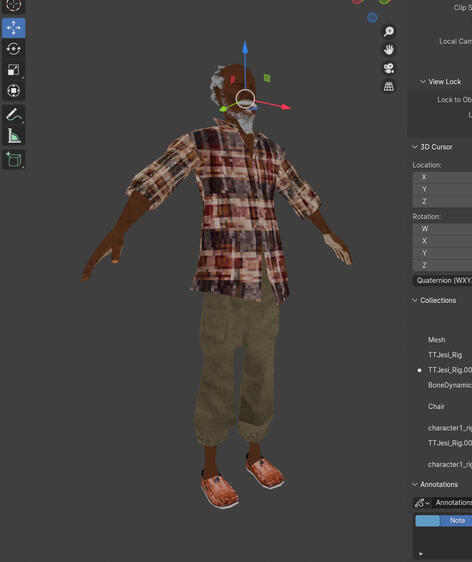Select the Scale tool
Image resolution: width=472 pixels, height=562 pixels.
coord(14,70)
